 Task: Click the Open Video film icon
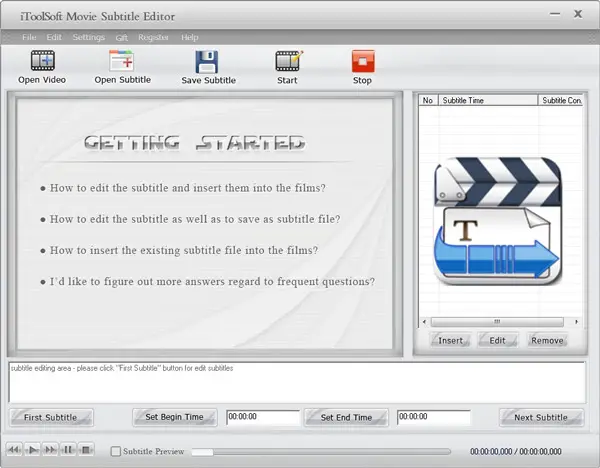coord(42,60)
